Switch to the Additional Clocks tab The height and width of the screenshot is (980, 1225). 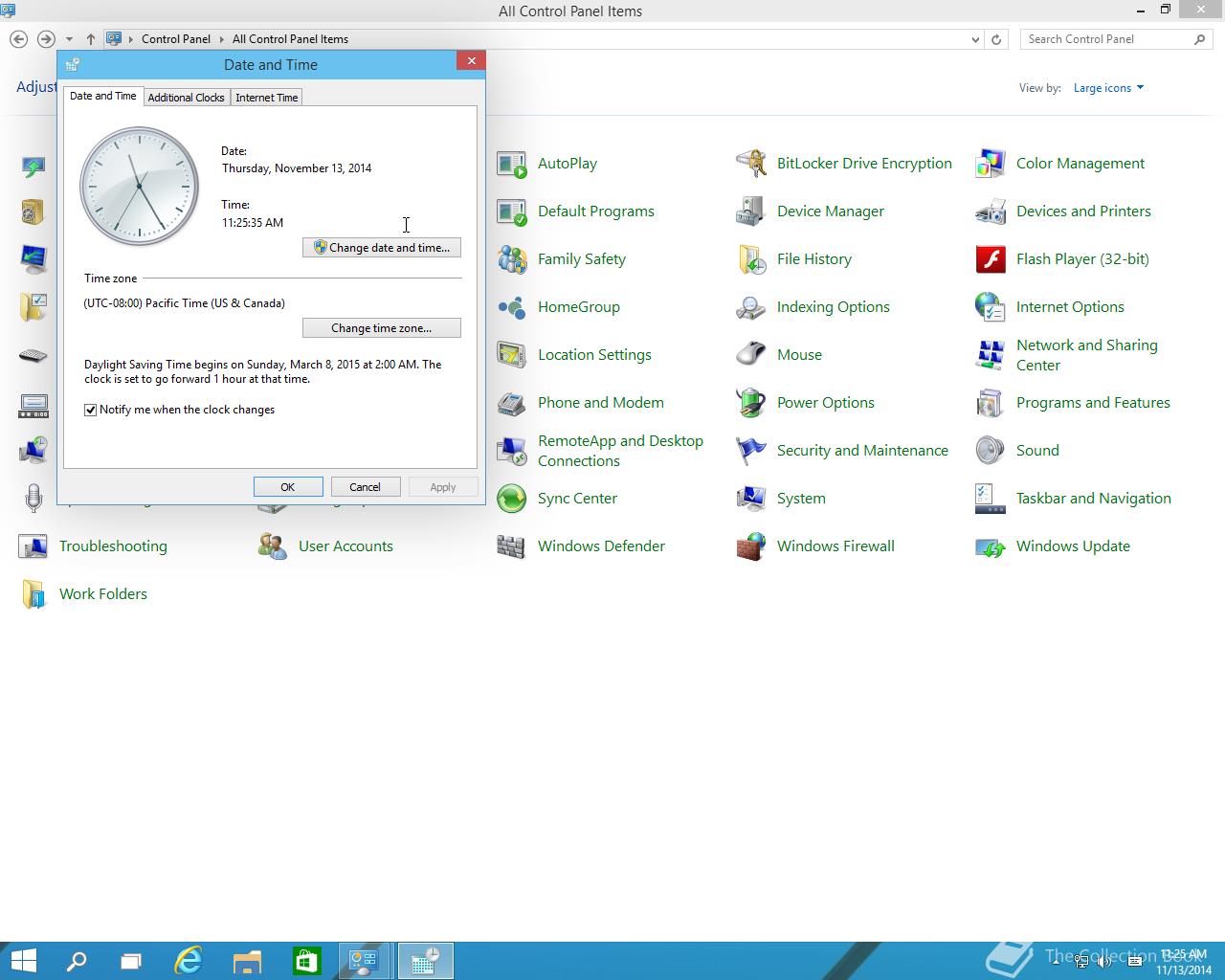pyautogui.click(x=186, y=98)
